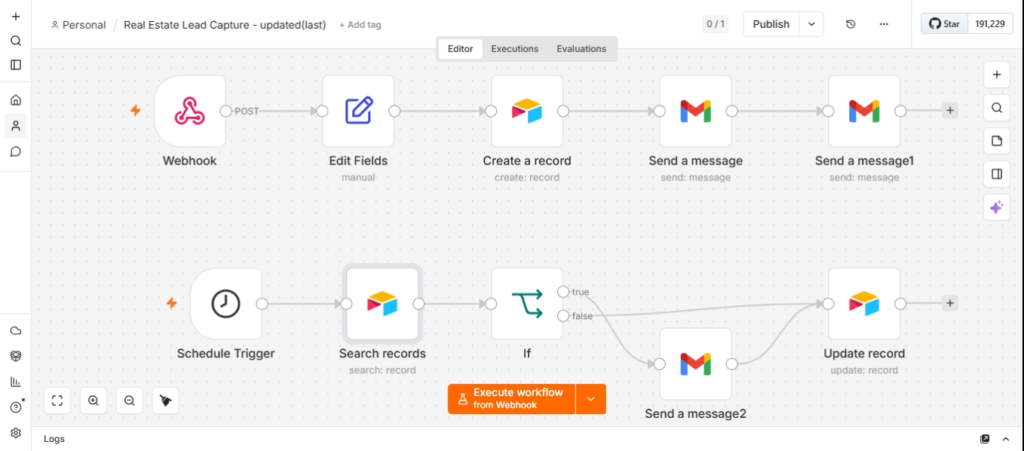Open the three-dot workflow options menu

[x=884, y=24]
